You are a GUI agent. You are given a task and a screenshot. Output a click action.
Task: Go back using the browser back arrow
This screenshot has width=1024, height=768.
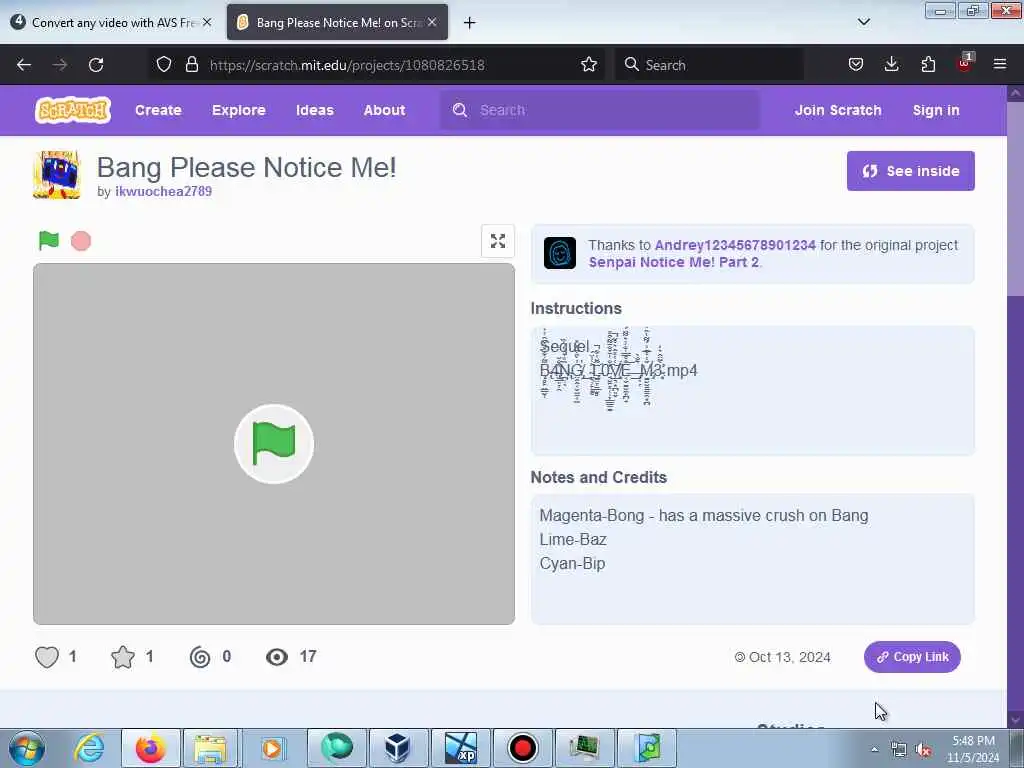tap(24, 65)
